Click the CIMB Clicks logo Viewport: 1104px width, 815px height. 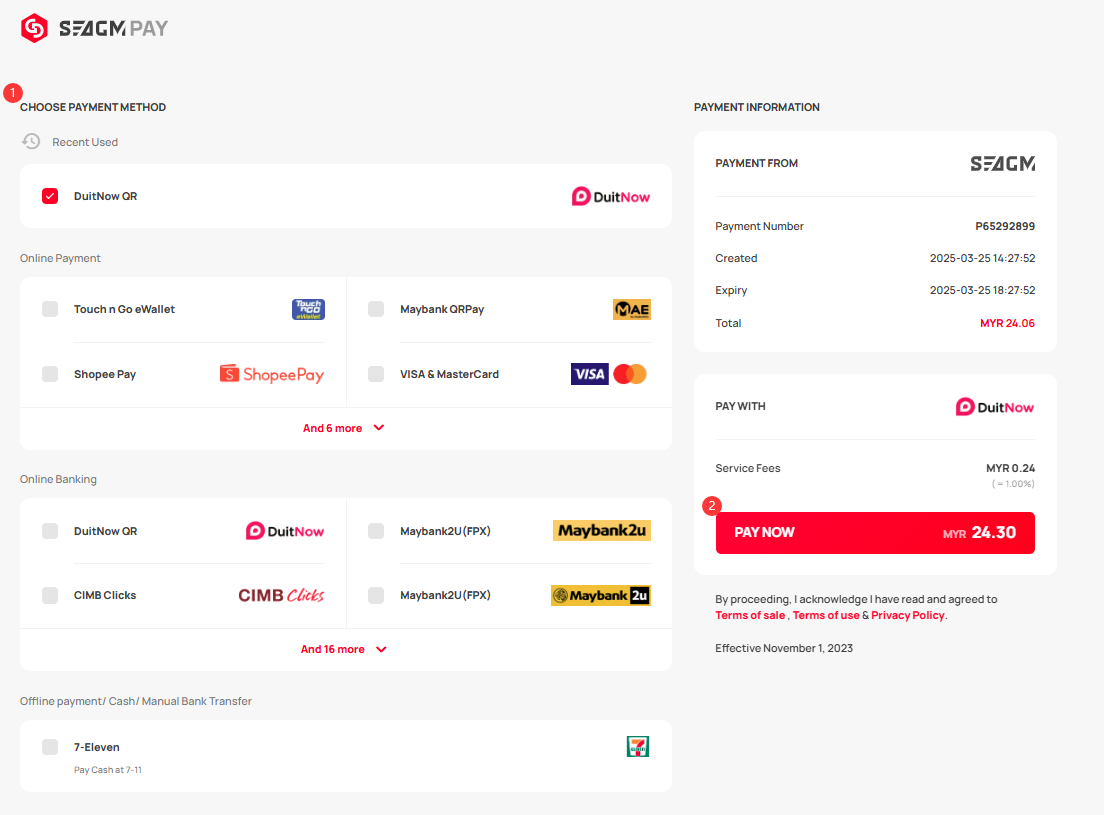pyautogui.click(x=281, y=595)
